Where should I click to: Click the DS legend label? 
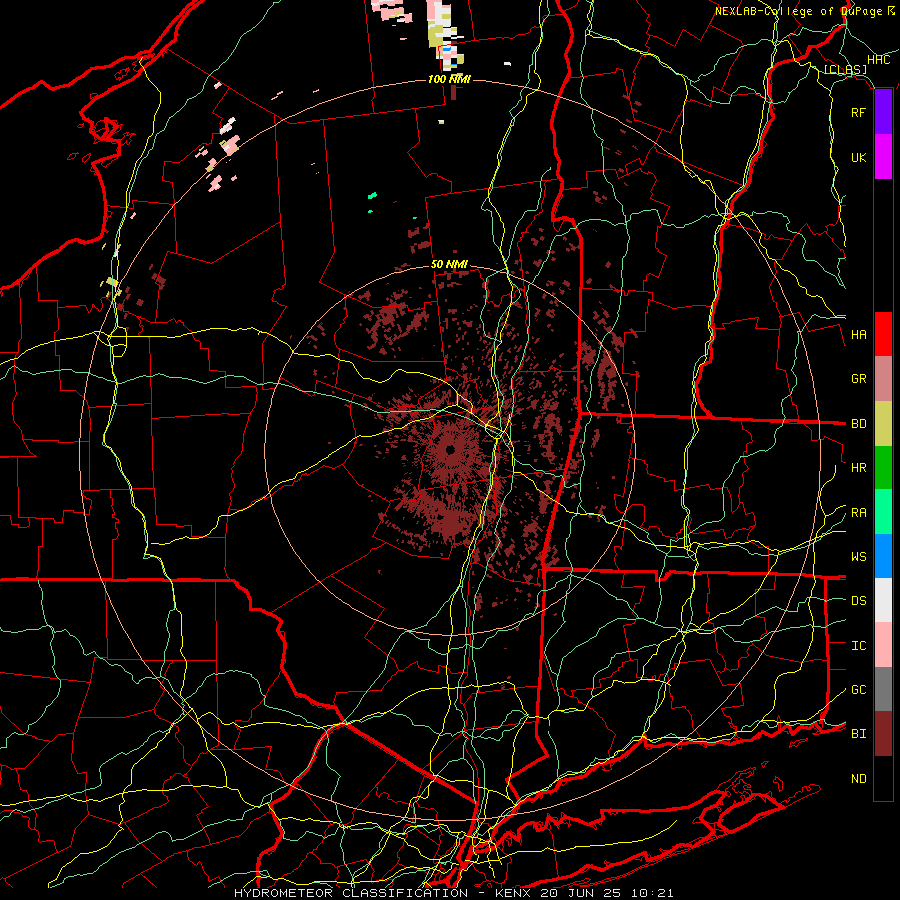(858, 601)
